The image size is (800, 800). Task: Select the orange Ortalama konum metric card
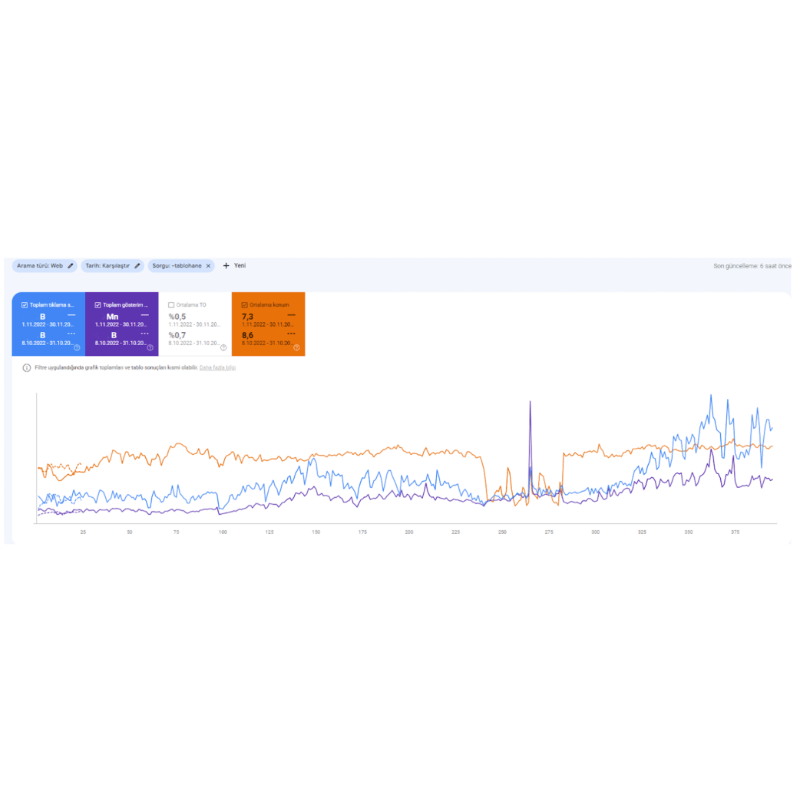(268, 324)
